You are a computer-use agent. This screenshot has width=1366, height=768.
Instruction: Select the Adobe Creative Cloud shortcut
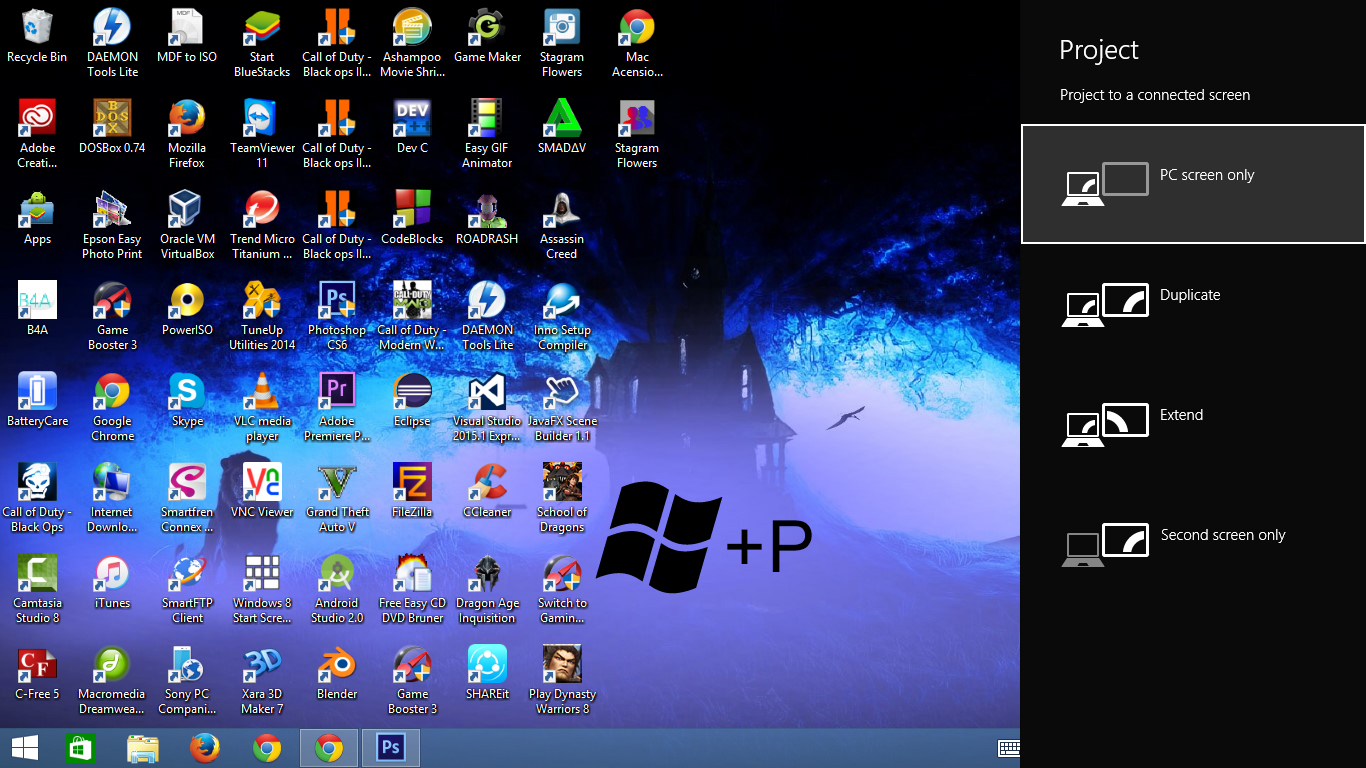[x=37, y=135]
